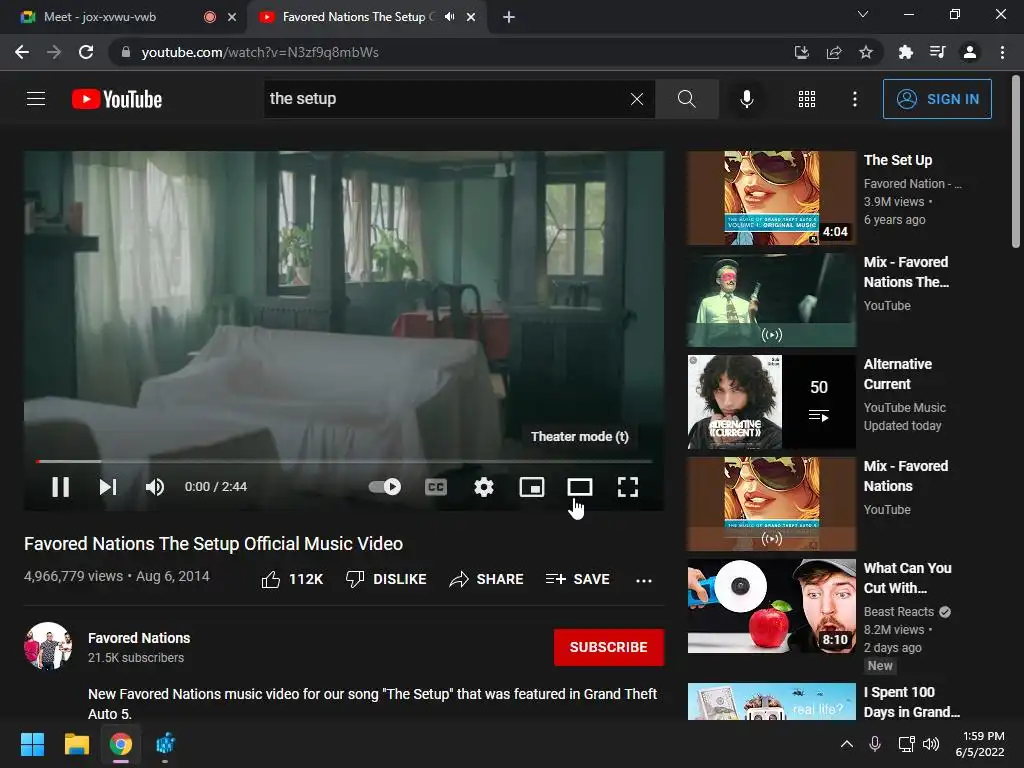Open tab search chevron dropdown
Viewport: 1024px width, 768px height.
point(863,14)
